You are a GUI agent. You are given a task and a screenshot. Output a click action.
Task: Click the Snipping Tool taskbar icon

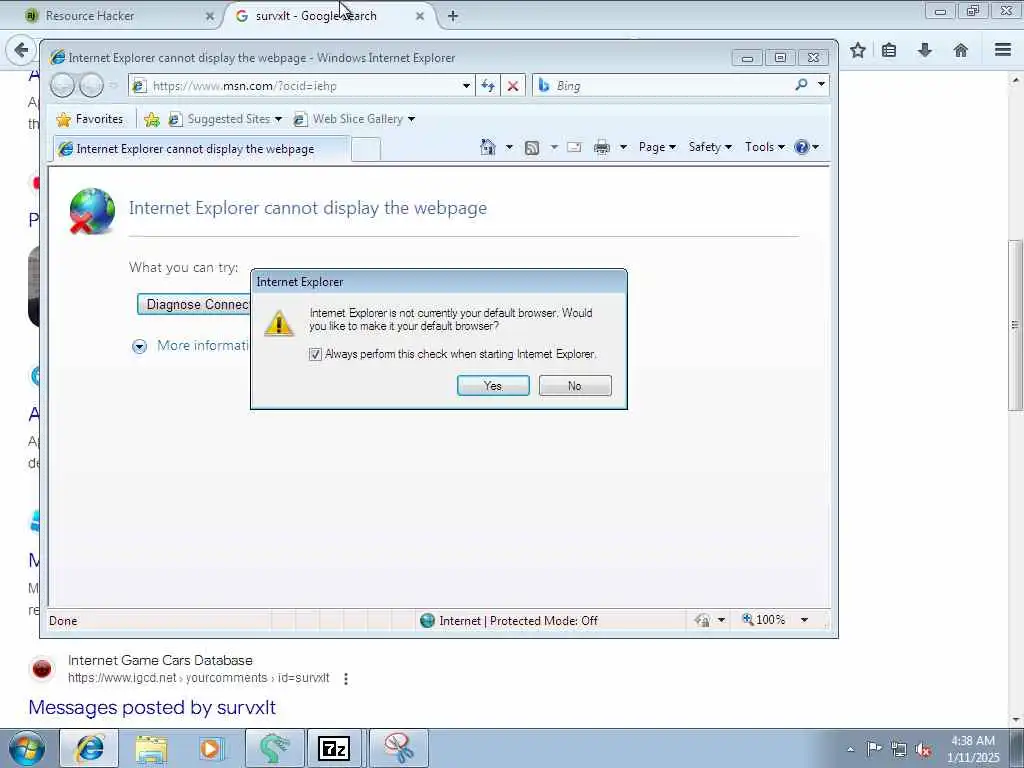click(398, 748)
